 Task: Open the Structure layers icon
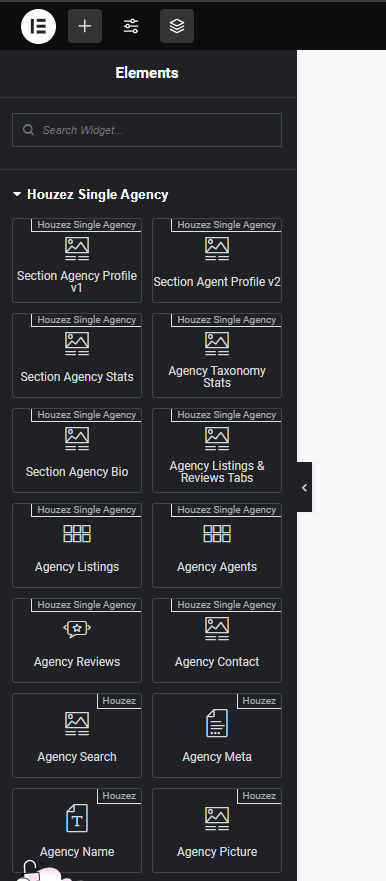click(177, 26)
